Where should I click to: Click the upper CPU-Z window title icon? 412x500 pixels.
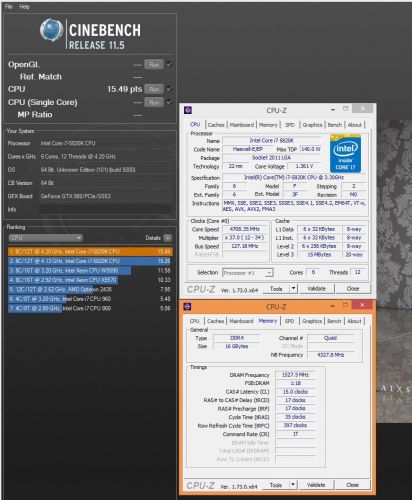(x=188, y=110)
